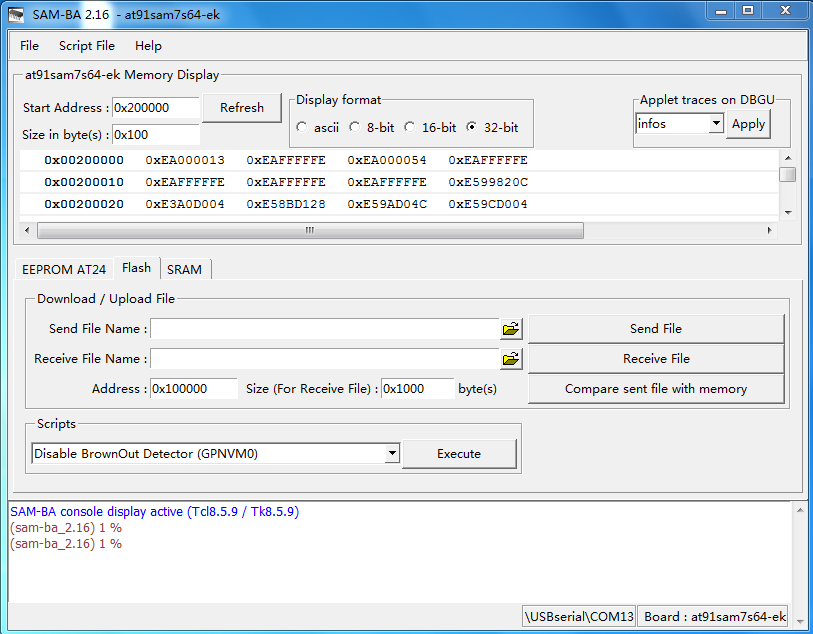813x634 pixels.
Task: Click memory value 0xE599820C
Action: tap(488, 182)
